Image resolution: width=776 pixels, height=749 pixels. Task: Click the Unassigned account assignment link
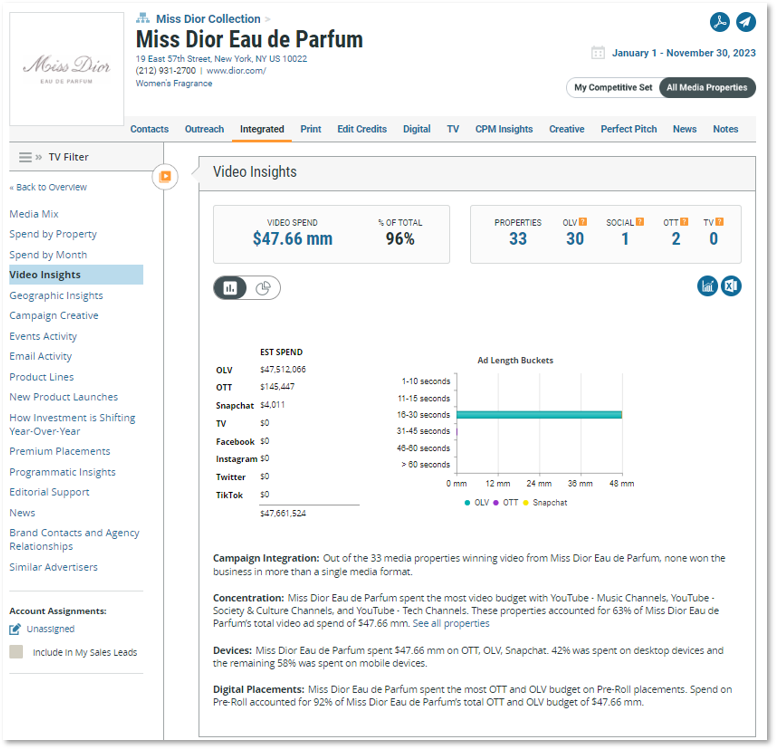[x=50, y=629]
